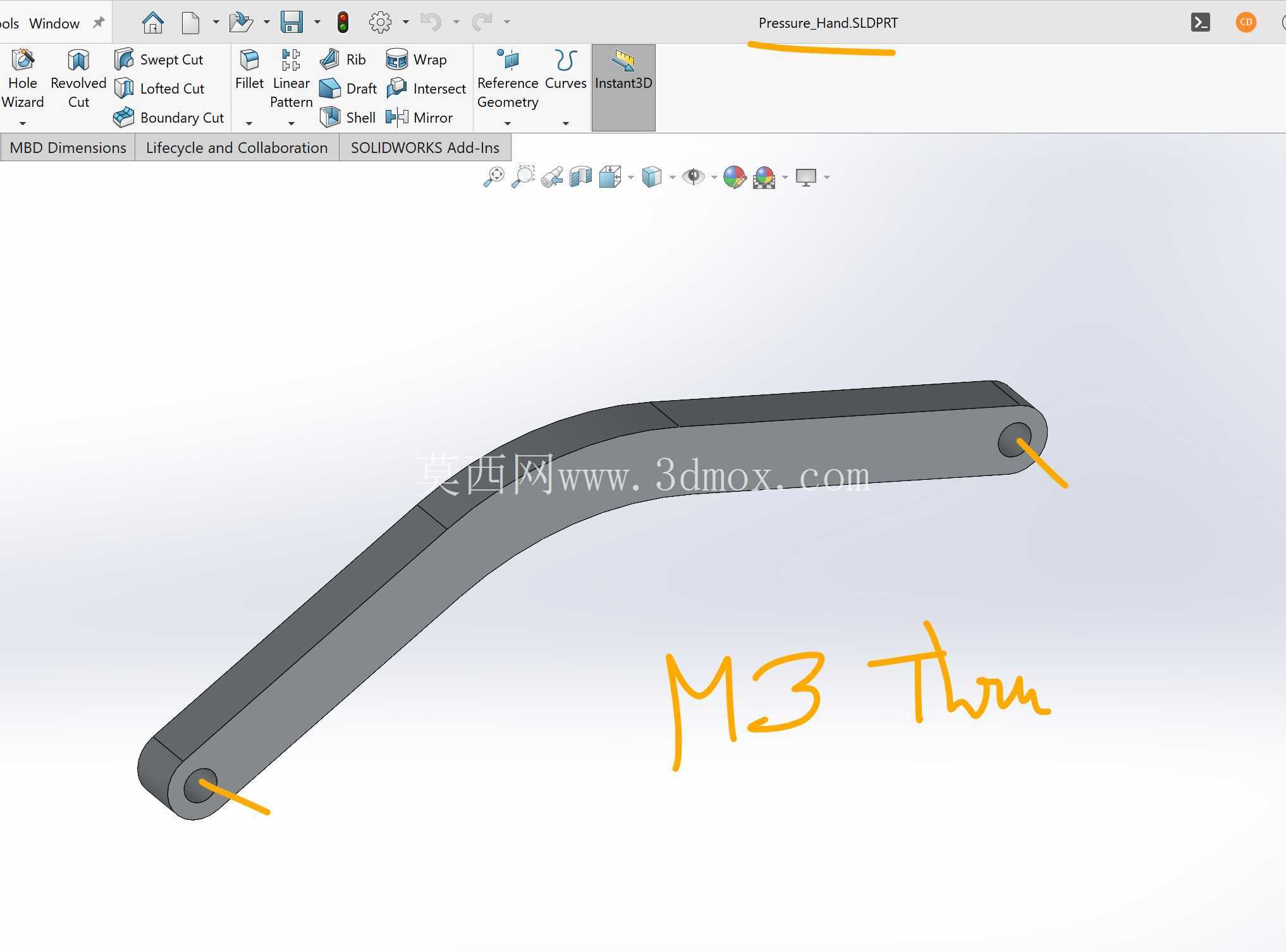Switch to Lifecycle and Collaboration tab
This screenshot has width=1286, height=952.
pos(237,148)
